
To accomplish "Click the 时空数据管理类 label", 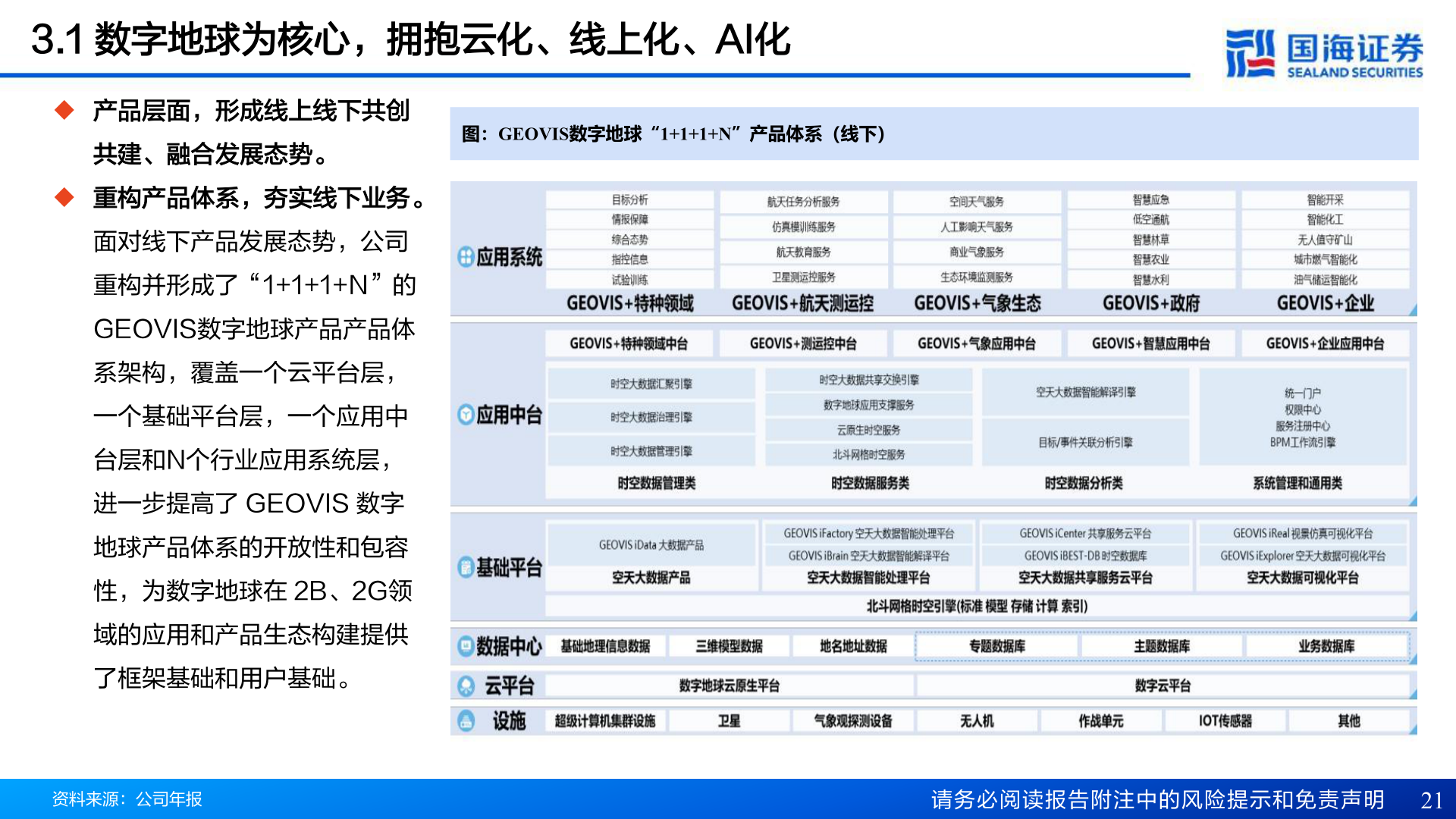I will click(x=657, y=483).
